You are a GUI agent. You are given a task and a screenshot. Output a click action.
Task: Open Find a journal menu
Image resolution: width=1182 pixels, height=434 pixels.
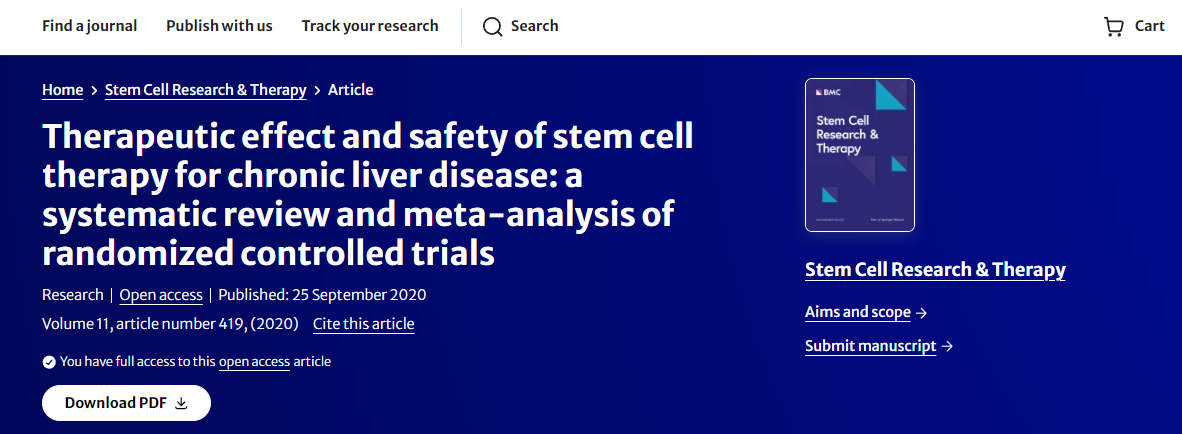90,26
